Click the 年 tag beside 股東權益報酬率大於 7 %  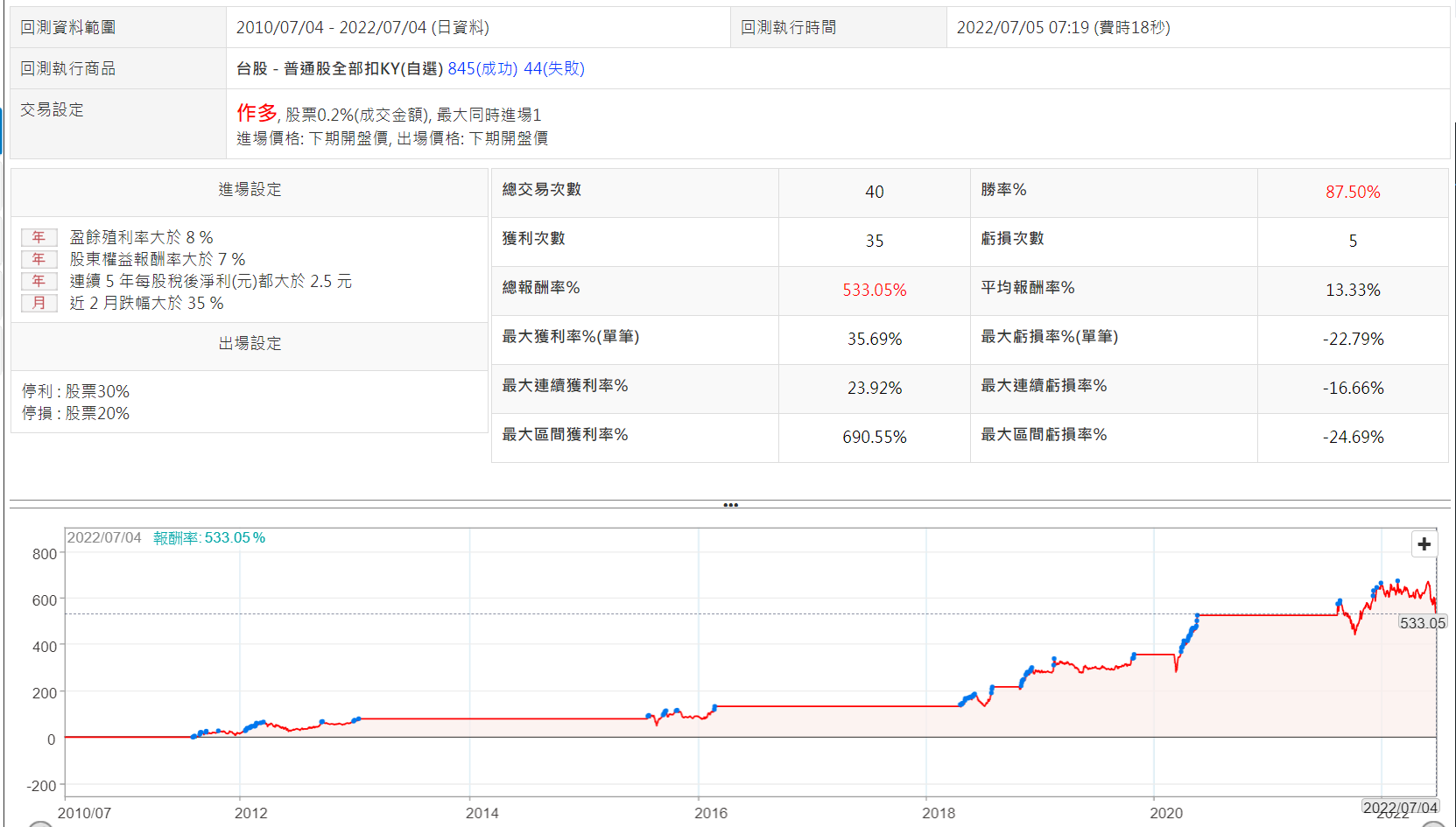coord(39,259)
